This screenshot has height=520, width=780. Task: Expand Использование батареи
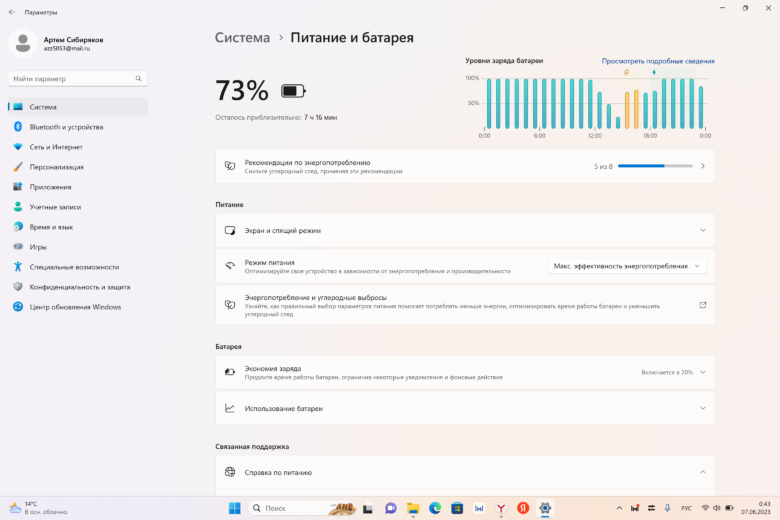(x=465, y=408)
